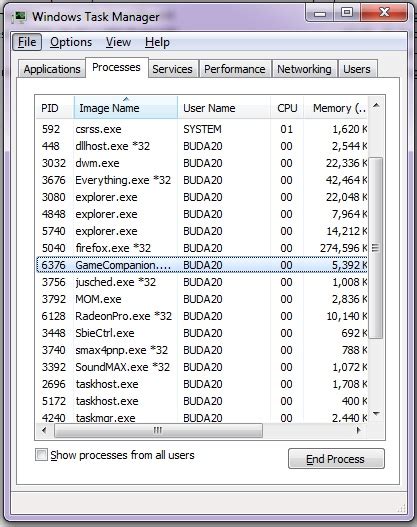The width and height of the screenshot is (417, 527).
Task: Click the Task Manager title bar icon
Action: pos(19,16)
